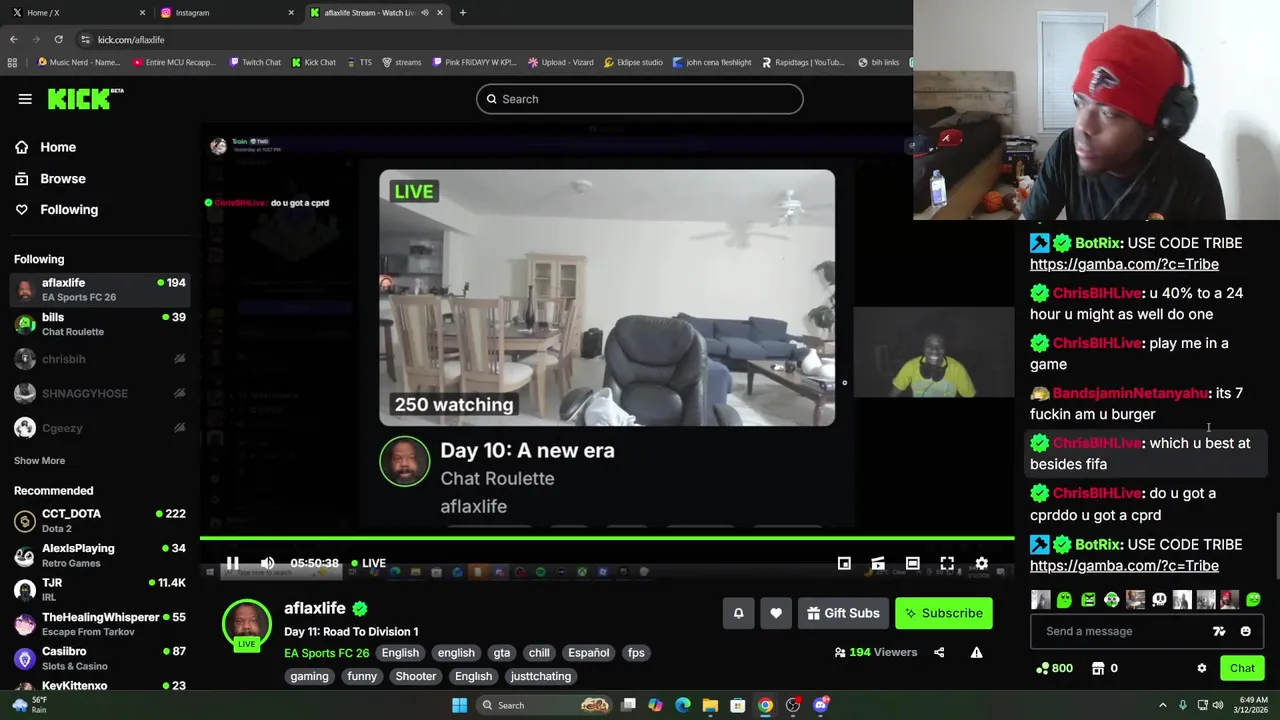Open the Kick hamburger sidebar menu
This screenshot has height=720, width=1280.
tap(25, 99)
